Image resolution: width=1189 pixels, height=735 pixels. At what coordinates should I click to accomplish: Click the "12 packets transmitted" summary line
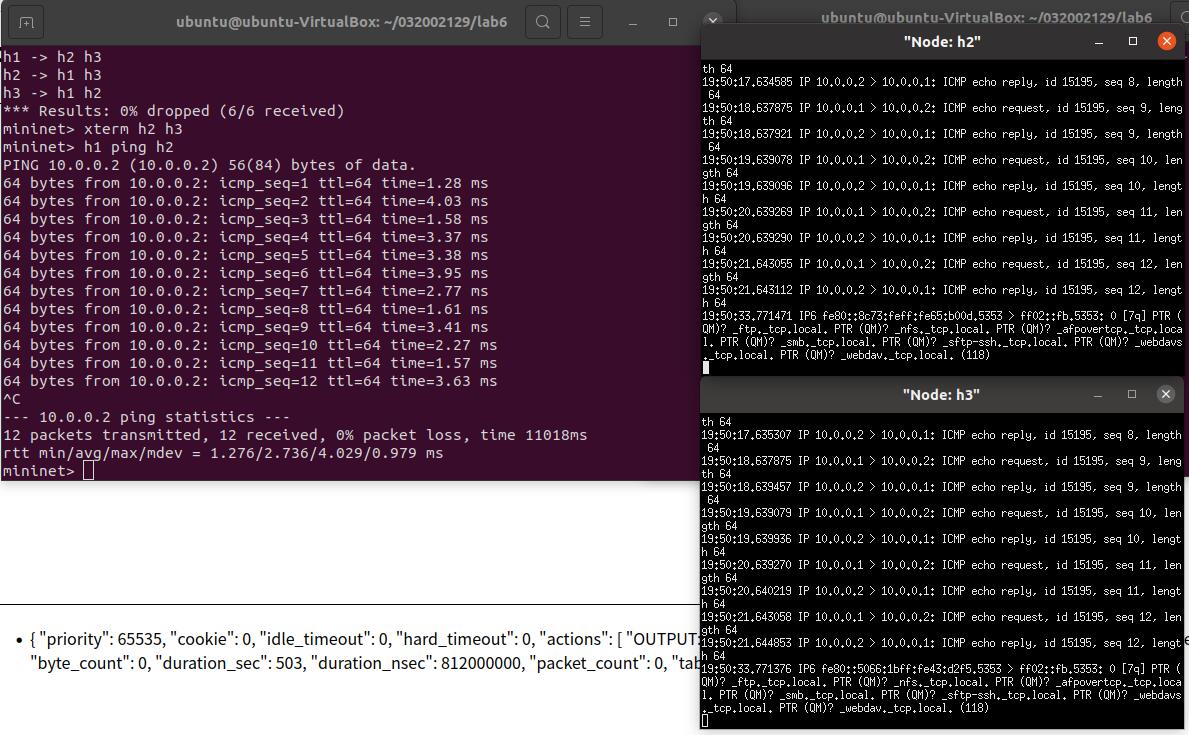click(295, 435)
